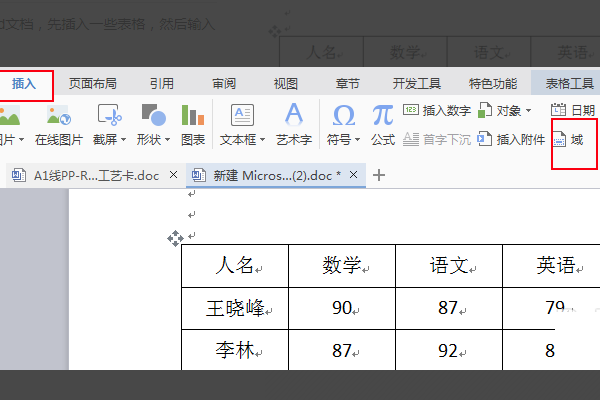Expand the 截屏 dropdown arrow
This screenshot has height=400, width=600.
click(x=124, y=140)
